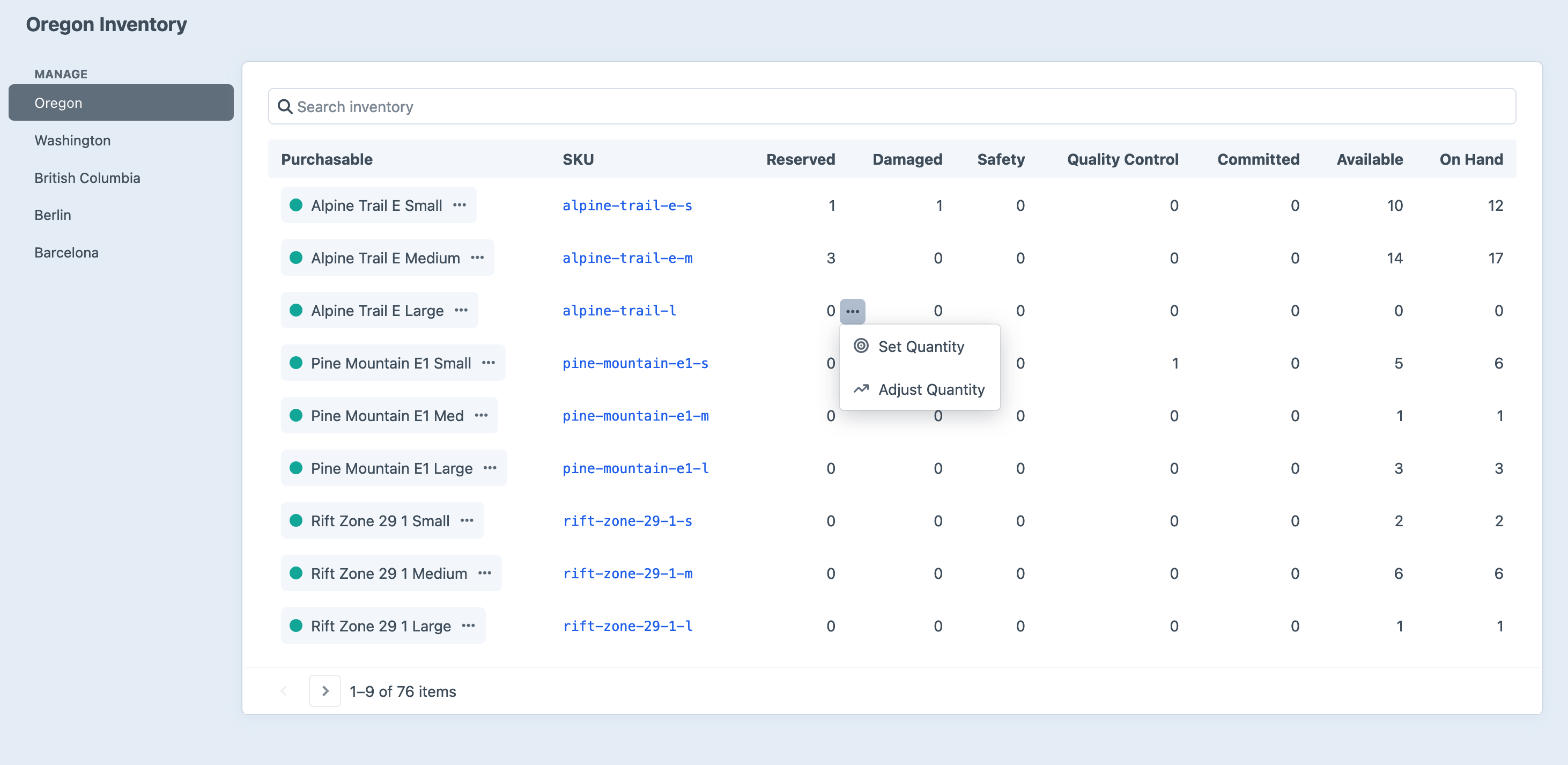Open ellipsis menu for Pine Mountain E1 Med
This screenshot has height=765, width=1568.
pyautogui.click(x=481, y=415)
